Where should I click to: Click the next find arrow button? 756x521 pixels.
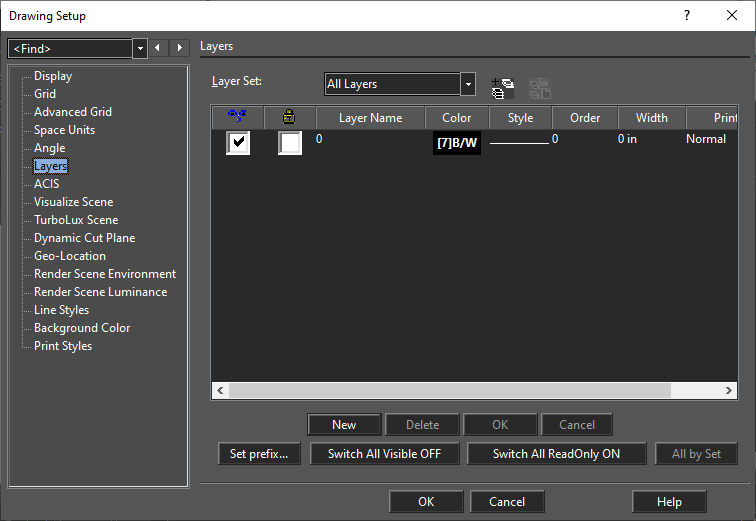tap(179, 48)
